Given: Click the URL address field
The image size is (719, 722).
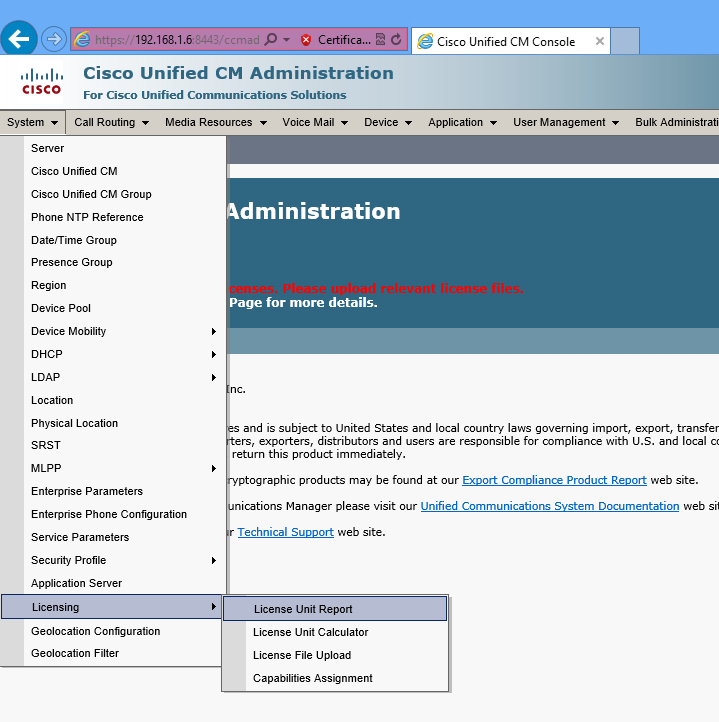Looking at the screenshot, I should click(177, 40).
